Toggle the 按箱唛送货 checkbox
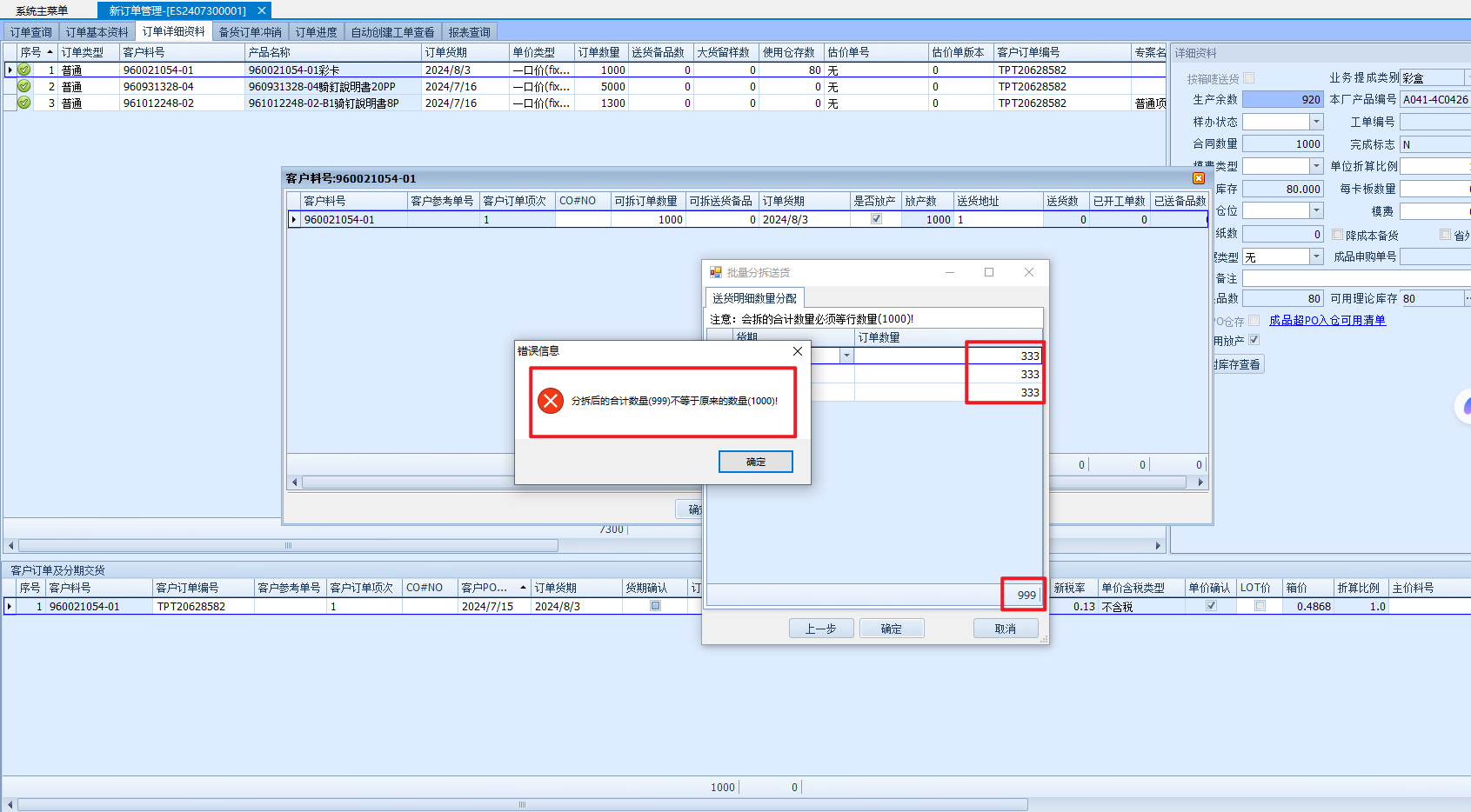This screenshot has height=812, width=1471. (1249, 78)
